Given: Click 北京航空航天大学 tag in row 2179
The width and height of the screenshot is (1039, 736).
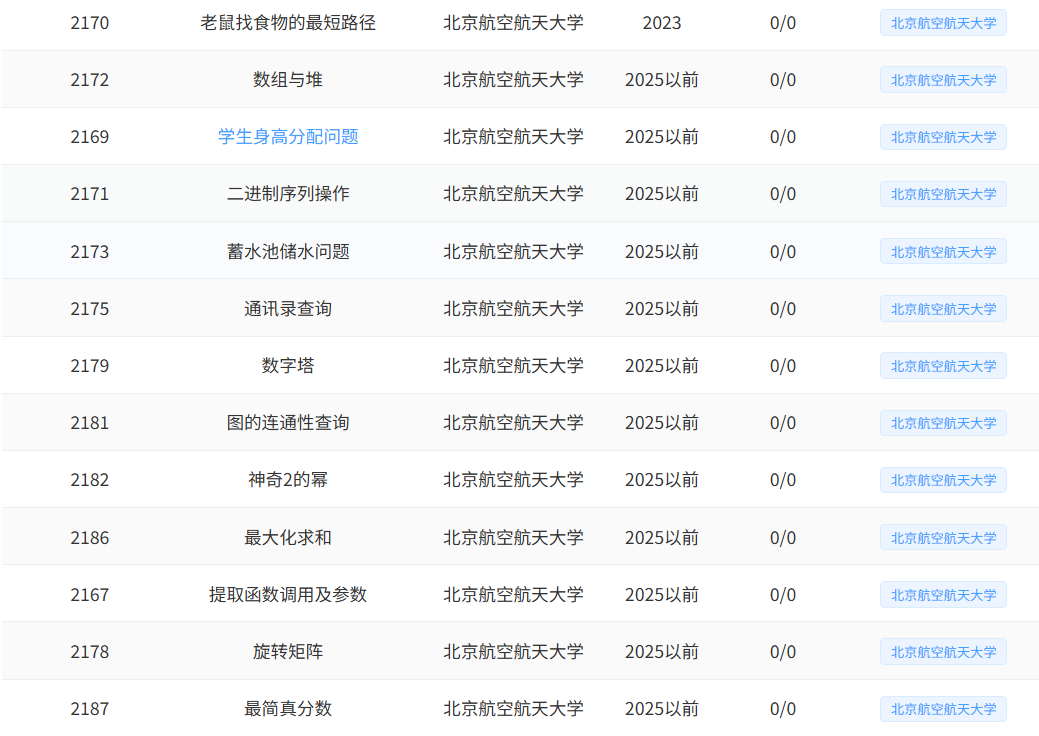Looking at the screenshot, I should [943, 366].
